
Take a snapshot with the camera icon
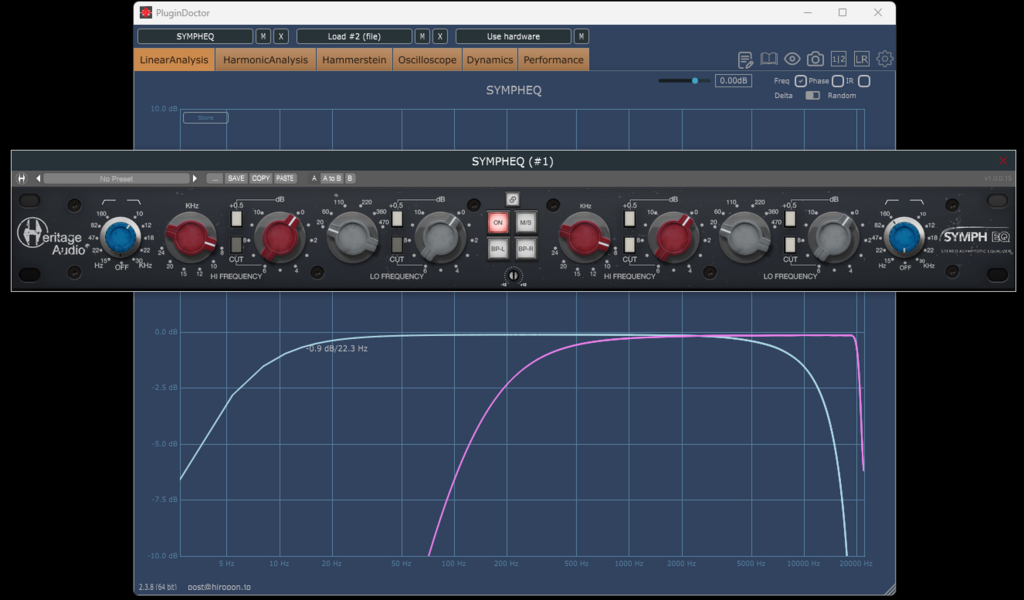(x=815, y=59)
